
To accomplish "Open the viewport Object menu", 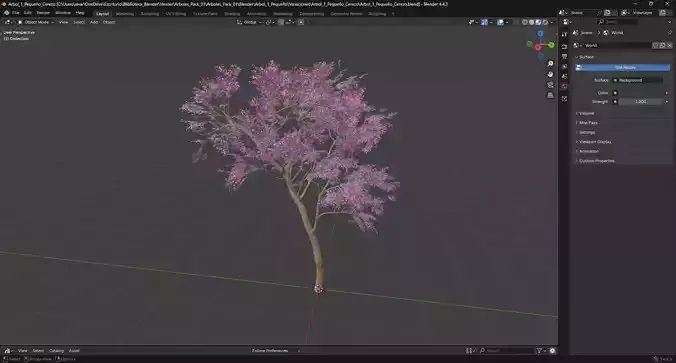I will coord(109,22).
